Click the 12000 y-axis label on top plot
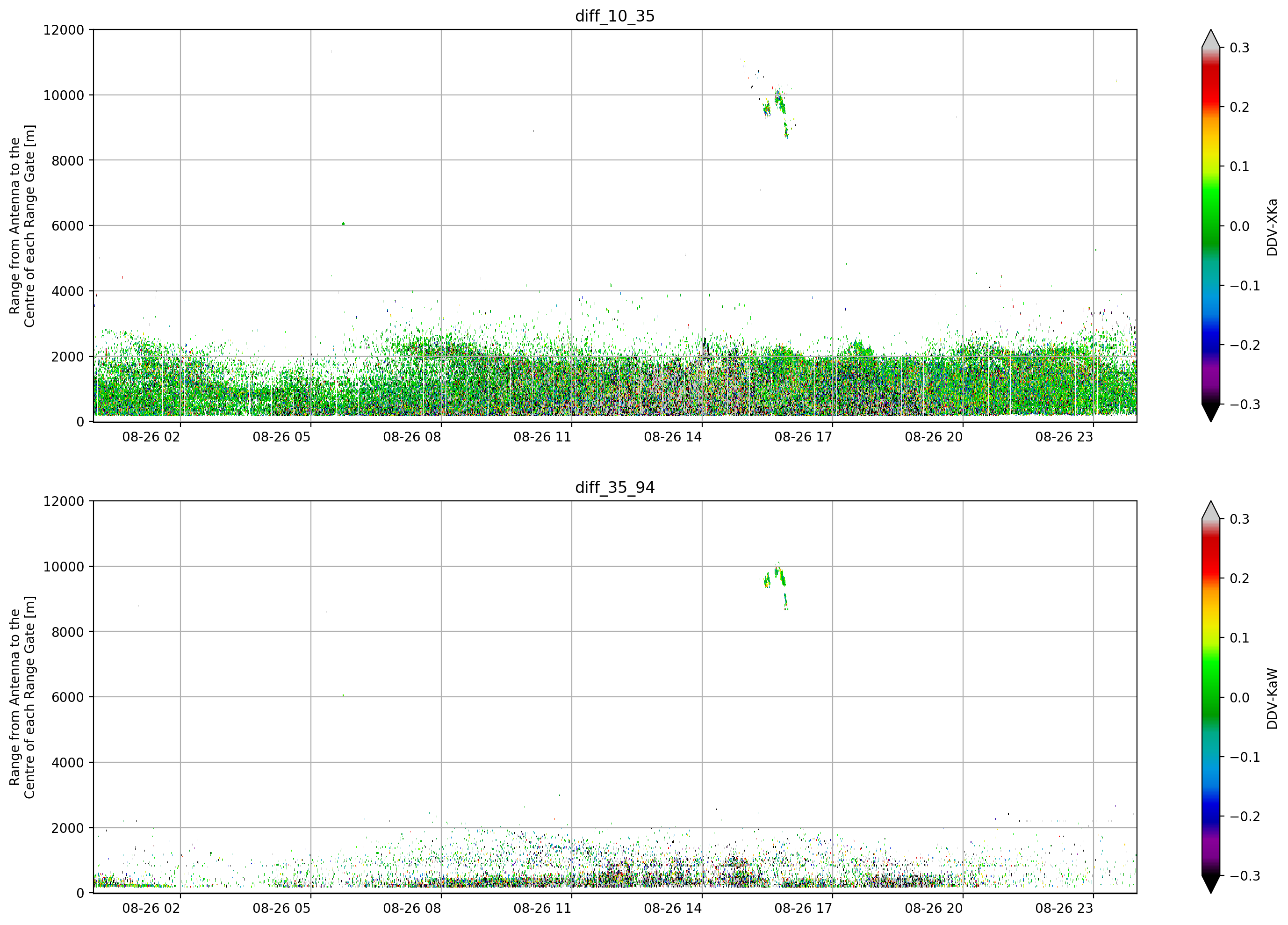Screen dimensions: 1288x925 click(64, 30)
